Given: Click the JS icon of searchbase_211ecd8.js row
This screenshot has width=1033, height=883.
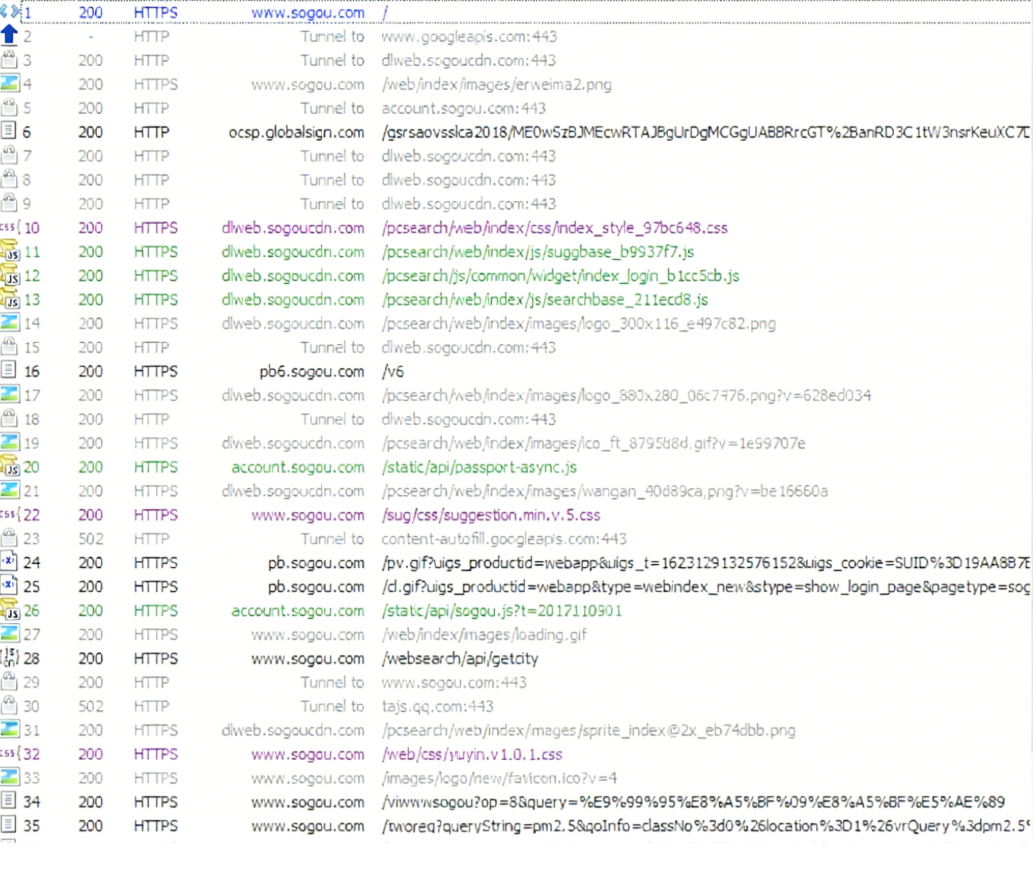Looking at the screenshot, I should tap(10, 299).
